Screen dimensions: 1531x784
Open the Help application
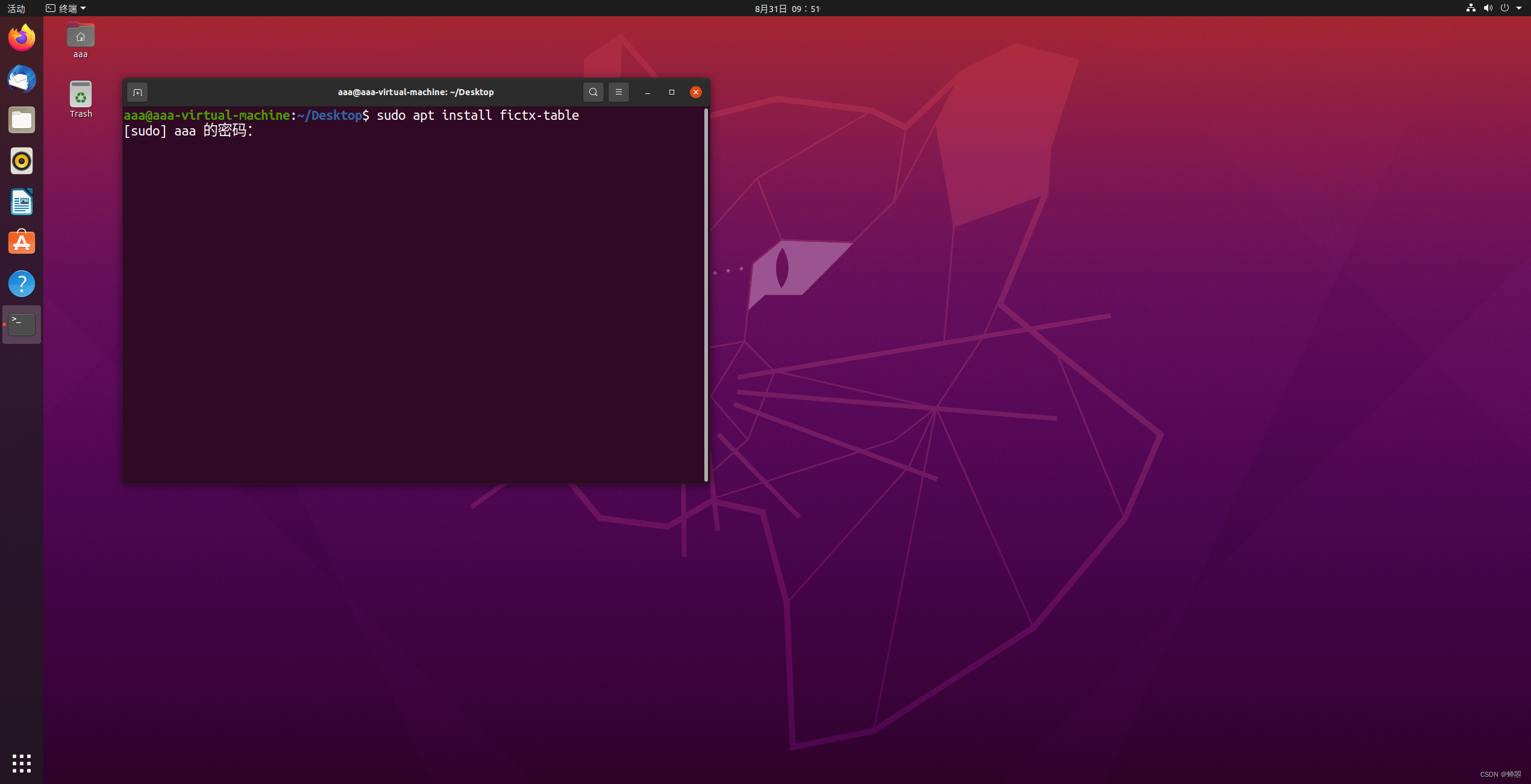pyautogui.click(x=22, y=284)
